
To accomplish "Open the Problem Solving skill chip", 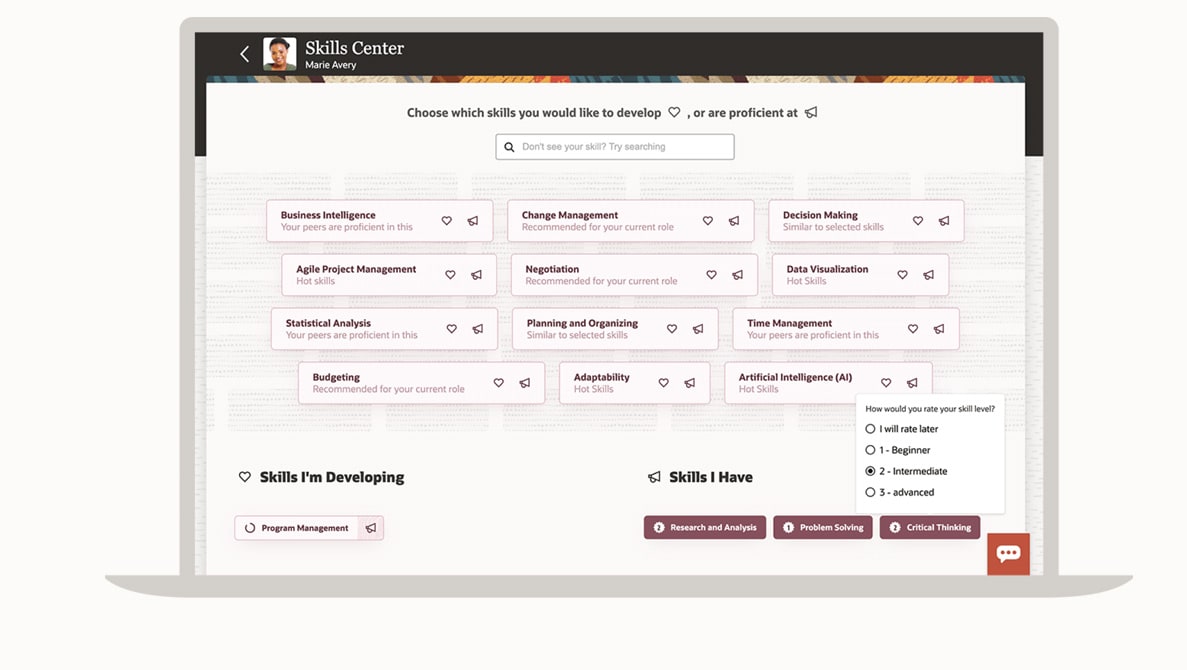I will click(x=823, y=528).
